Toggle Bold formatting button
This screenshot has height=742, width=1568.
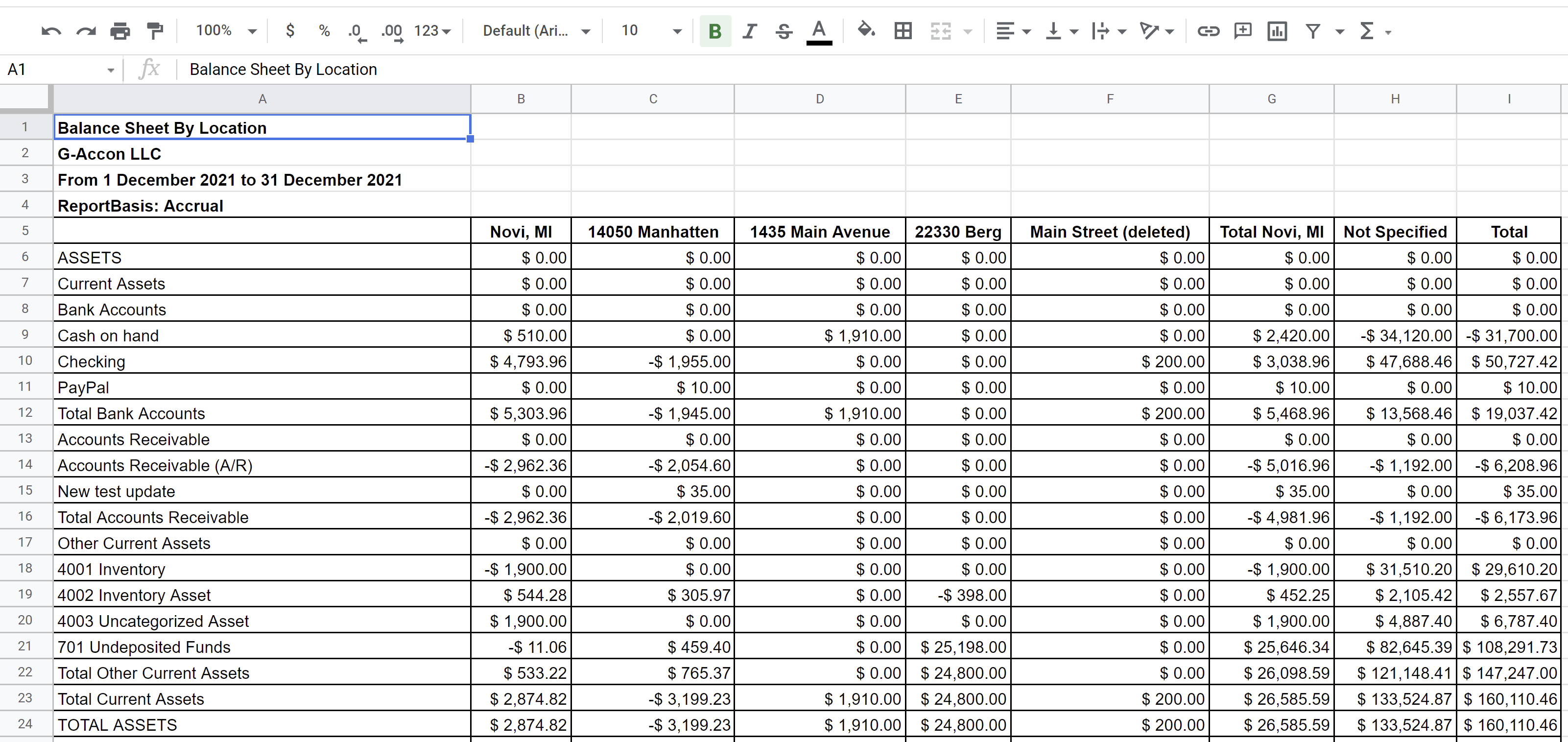point(715,31)
